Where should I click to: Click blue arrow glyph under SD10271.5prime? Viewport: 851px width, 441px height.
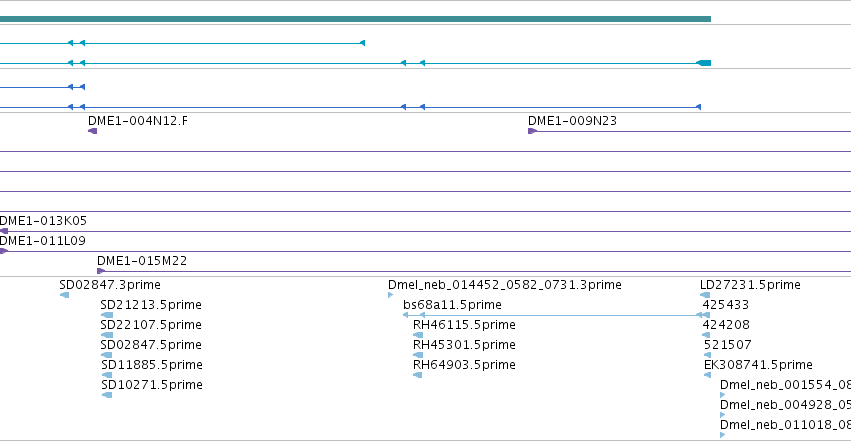click(107, 395)
